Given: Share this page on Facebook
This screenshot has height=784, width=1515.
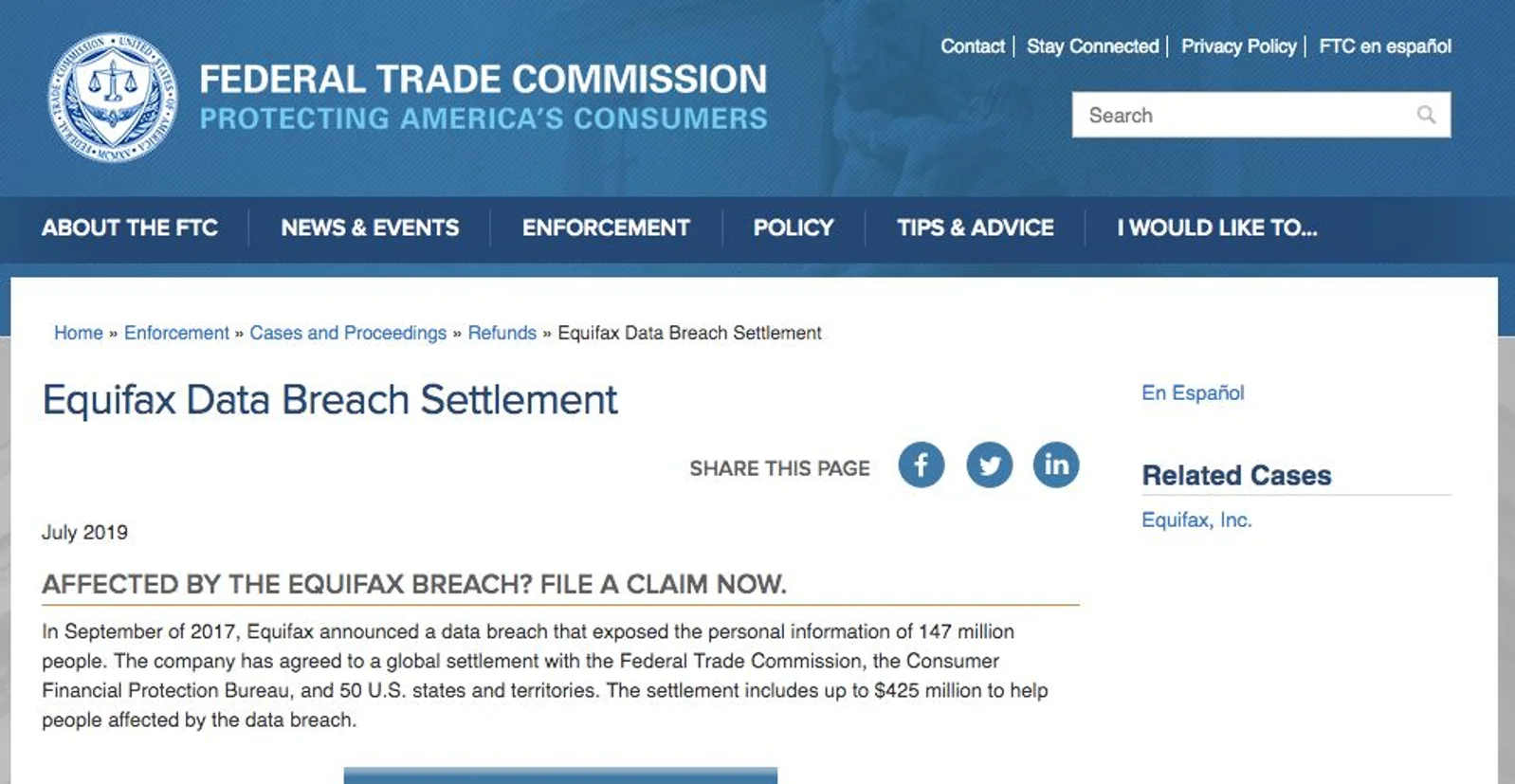Looking at the screenshot, I should 921,465.
